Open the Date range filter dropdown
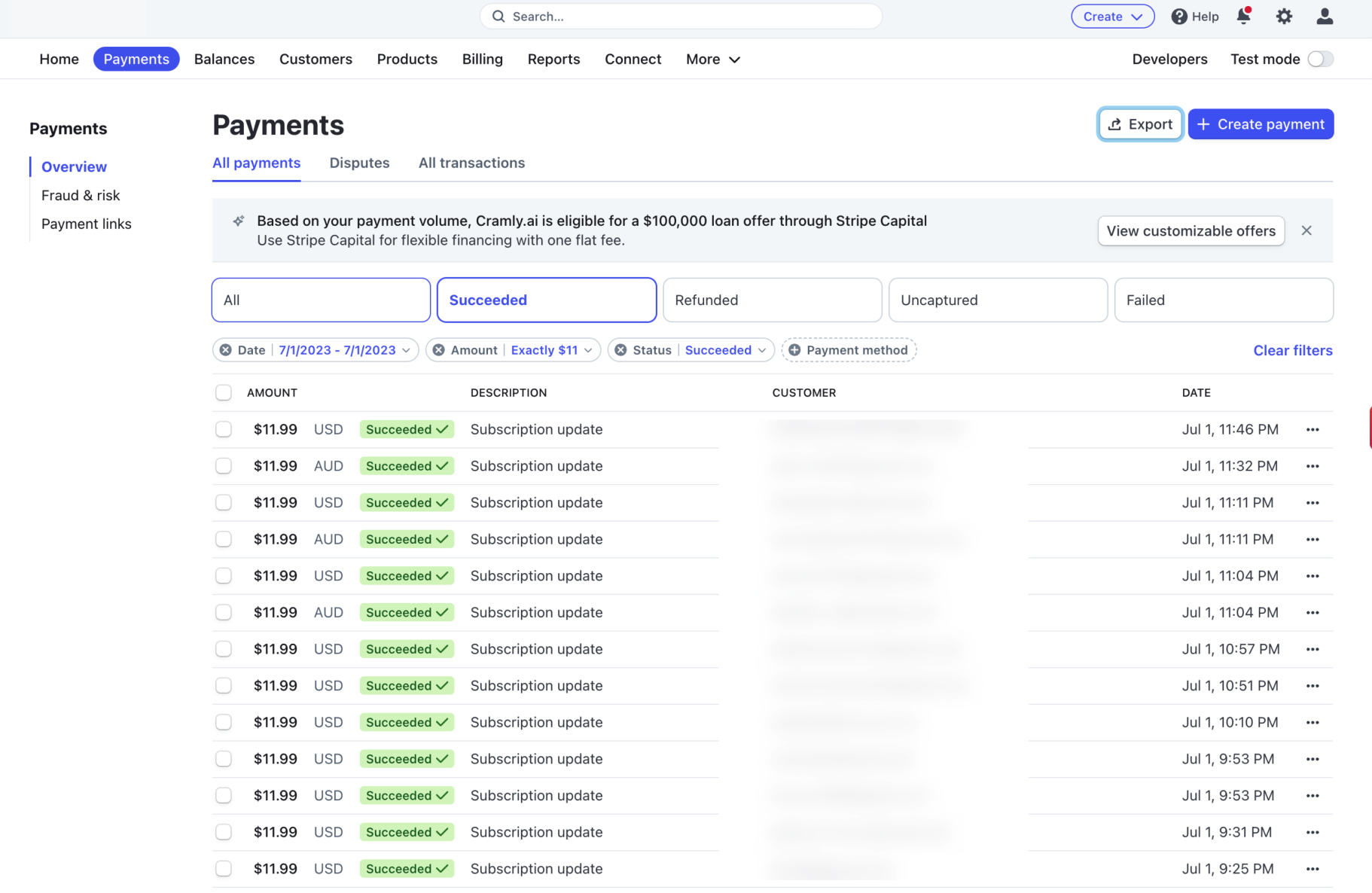 [x=344, y=350]
